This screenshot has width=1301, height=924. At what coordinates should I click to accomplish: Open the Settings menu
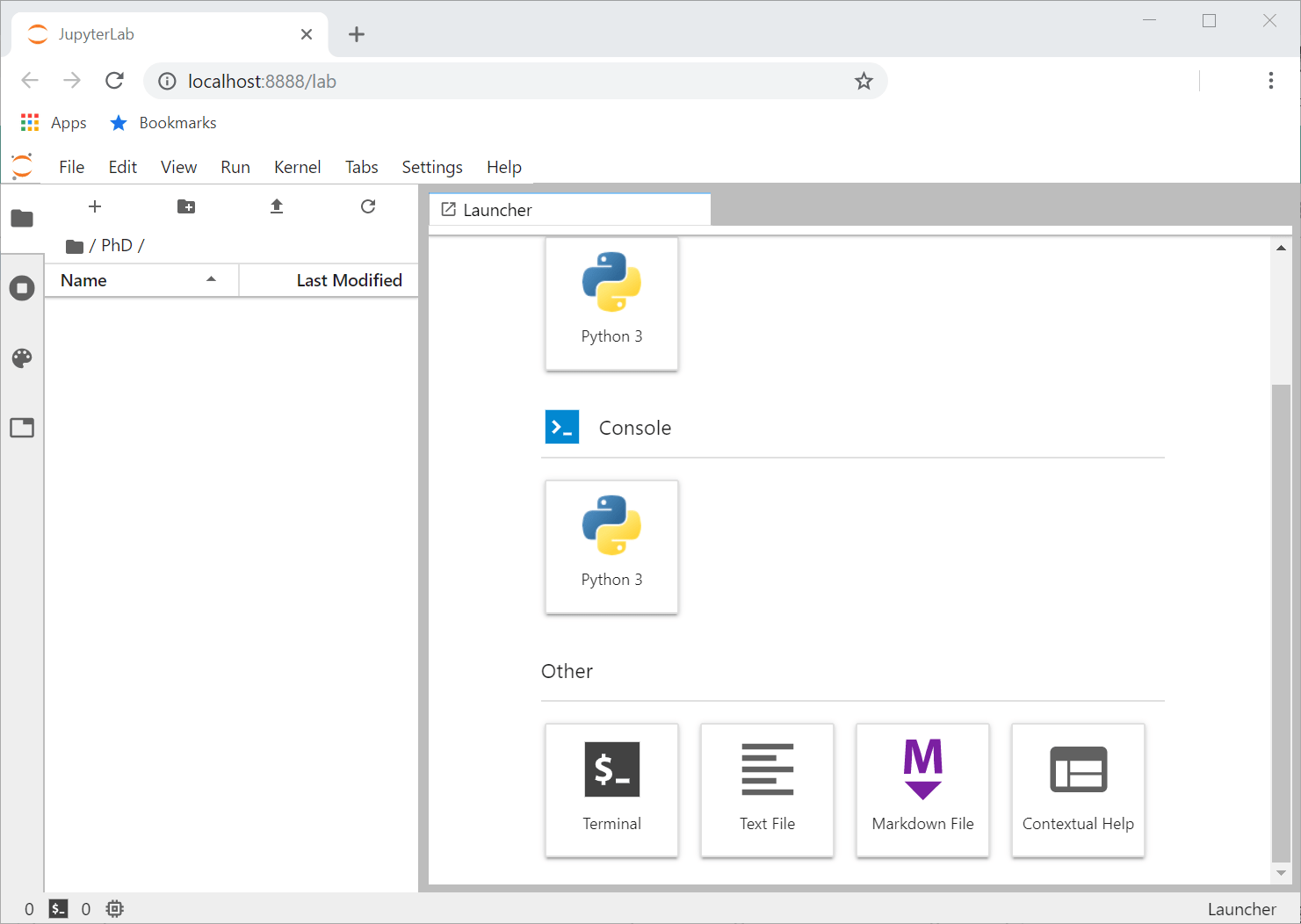click(x=432, y=167)
